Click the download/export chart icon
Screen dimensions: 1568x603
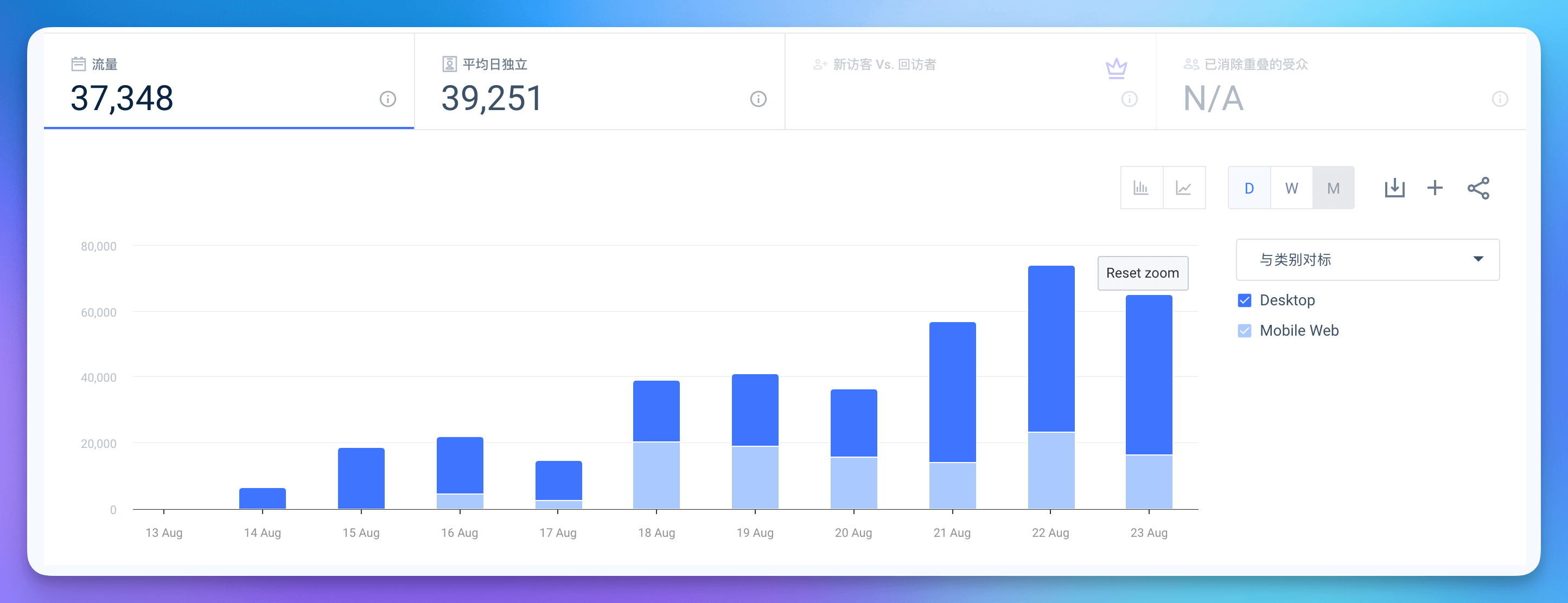pyautogui.click(x=1394, y=188)
